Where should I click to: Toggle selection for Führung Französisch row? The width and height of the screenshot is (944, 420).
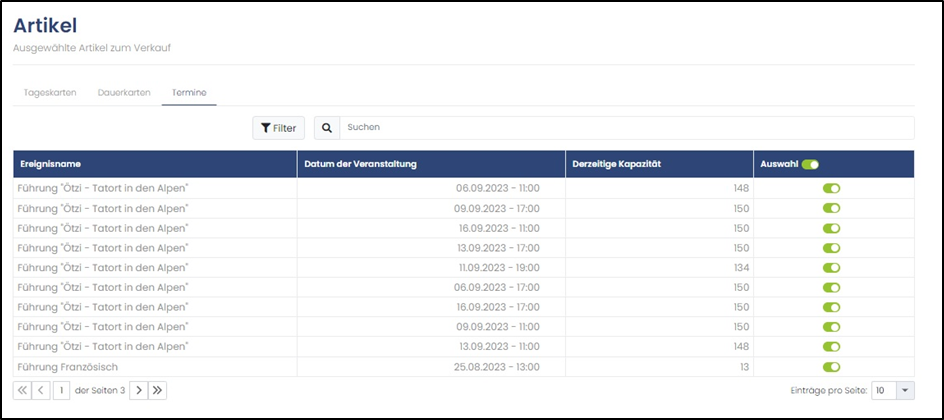tap(831, 366)
